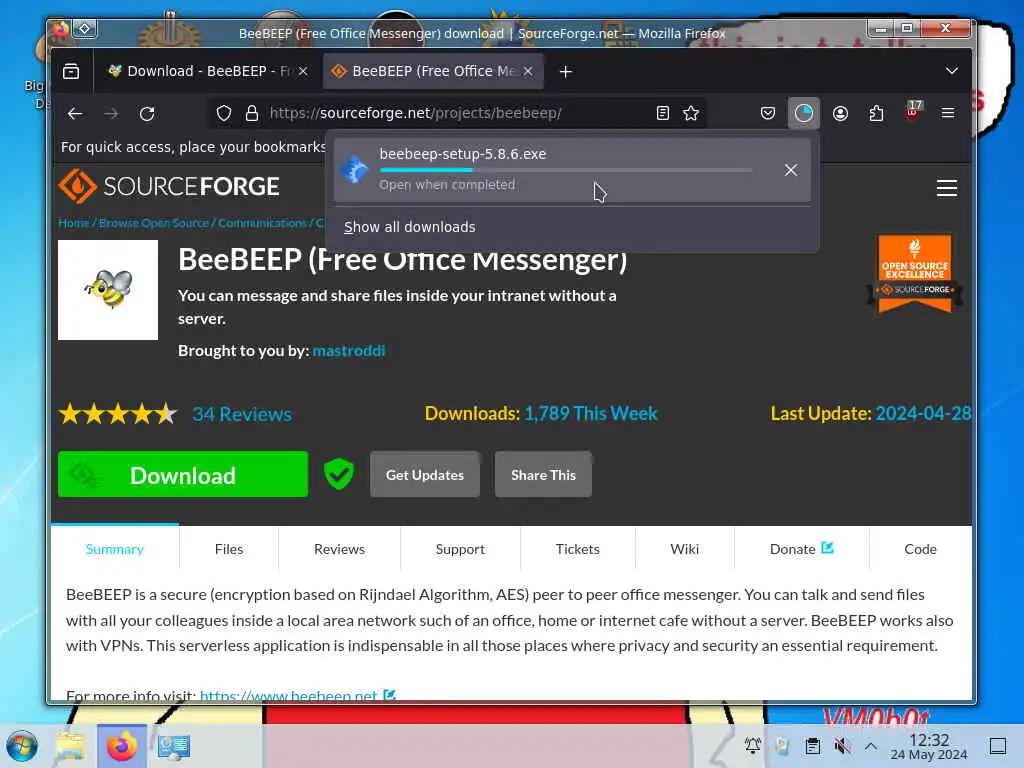Open the beebeep-setup-5.8.6.exe download entry

(572, 170)
